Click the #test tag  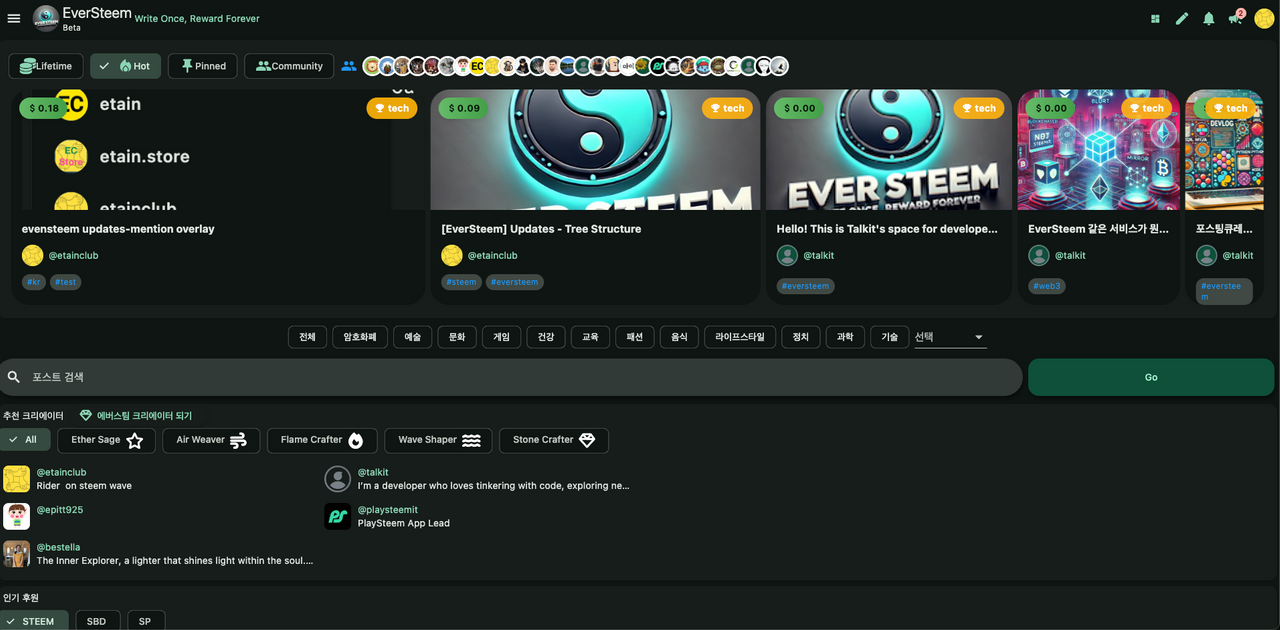pyautogui.click(x=65, y=282)
